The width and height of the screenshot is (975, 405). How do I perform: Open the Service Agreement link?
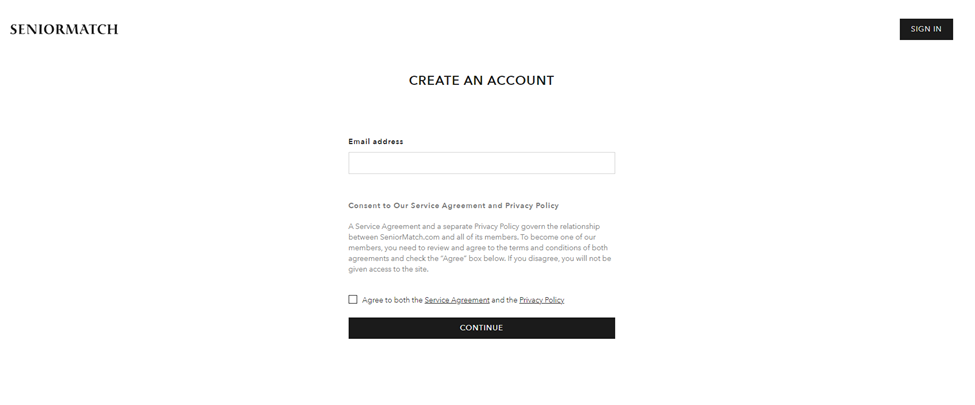[x=457, y=300]
